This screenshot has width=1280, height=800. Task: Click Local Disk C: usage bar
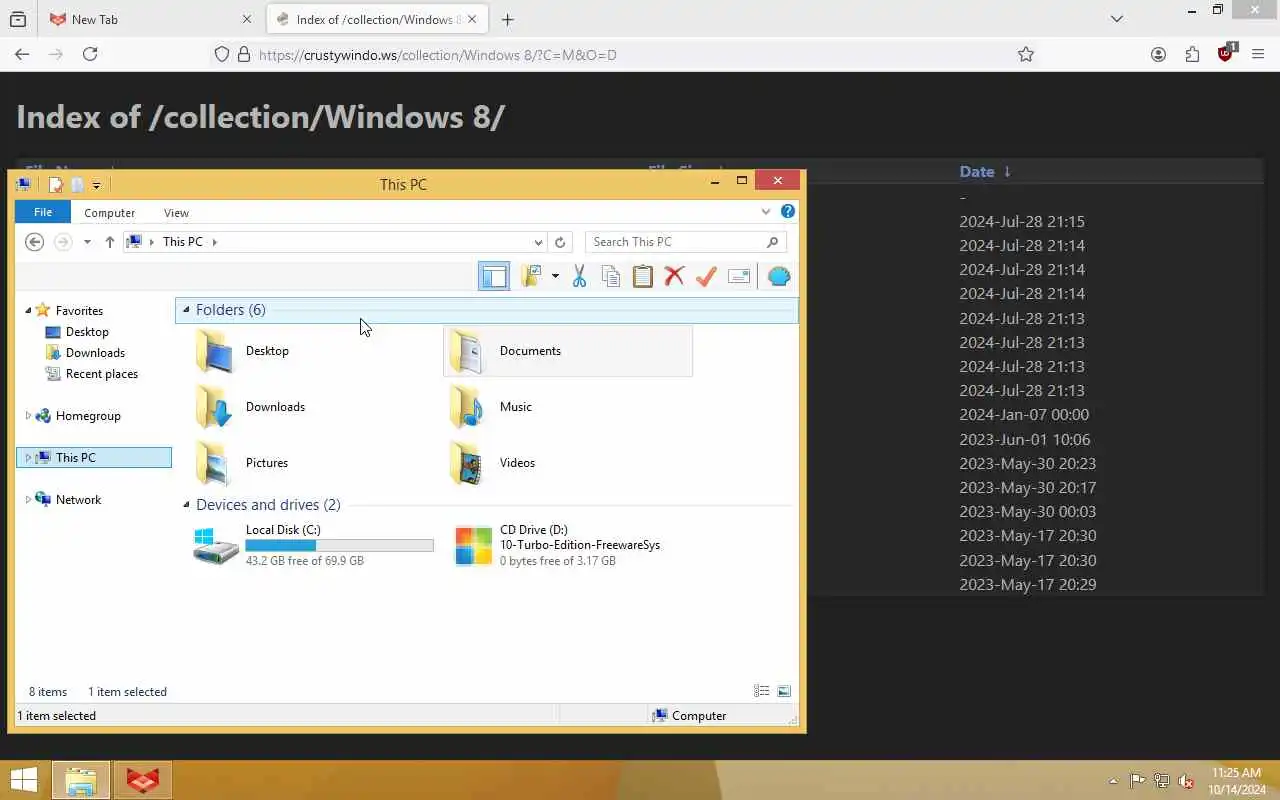[x=339, y=546]
